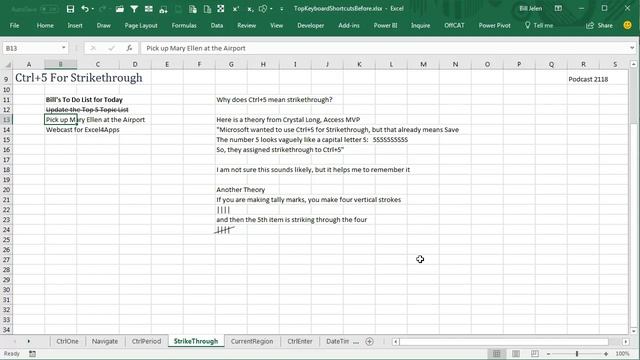Click the macro recording icon in status bar

coord(32,354)
